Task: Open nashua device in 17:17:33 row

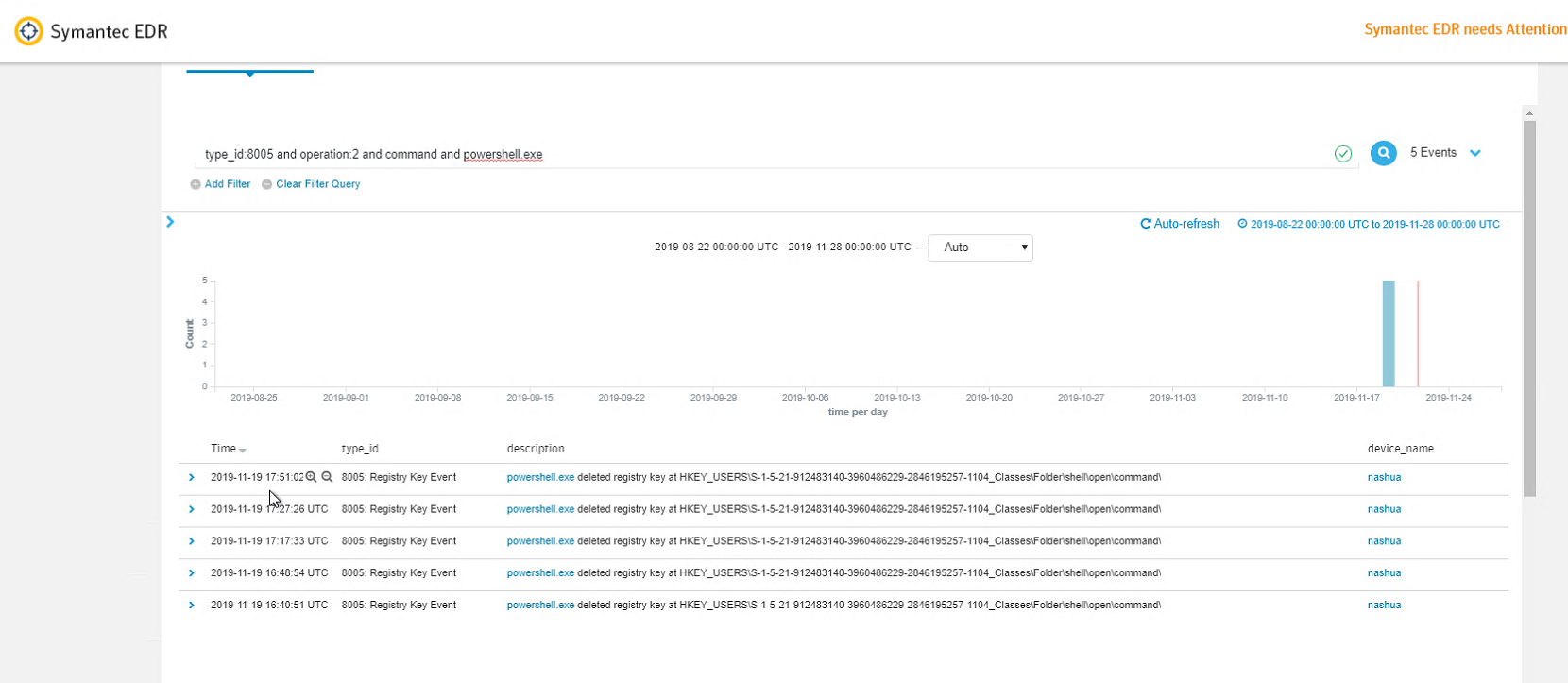Action: pyautogui.click(x=1384, y=541)
